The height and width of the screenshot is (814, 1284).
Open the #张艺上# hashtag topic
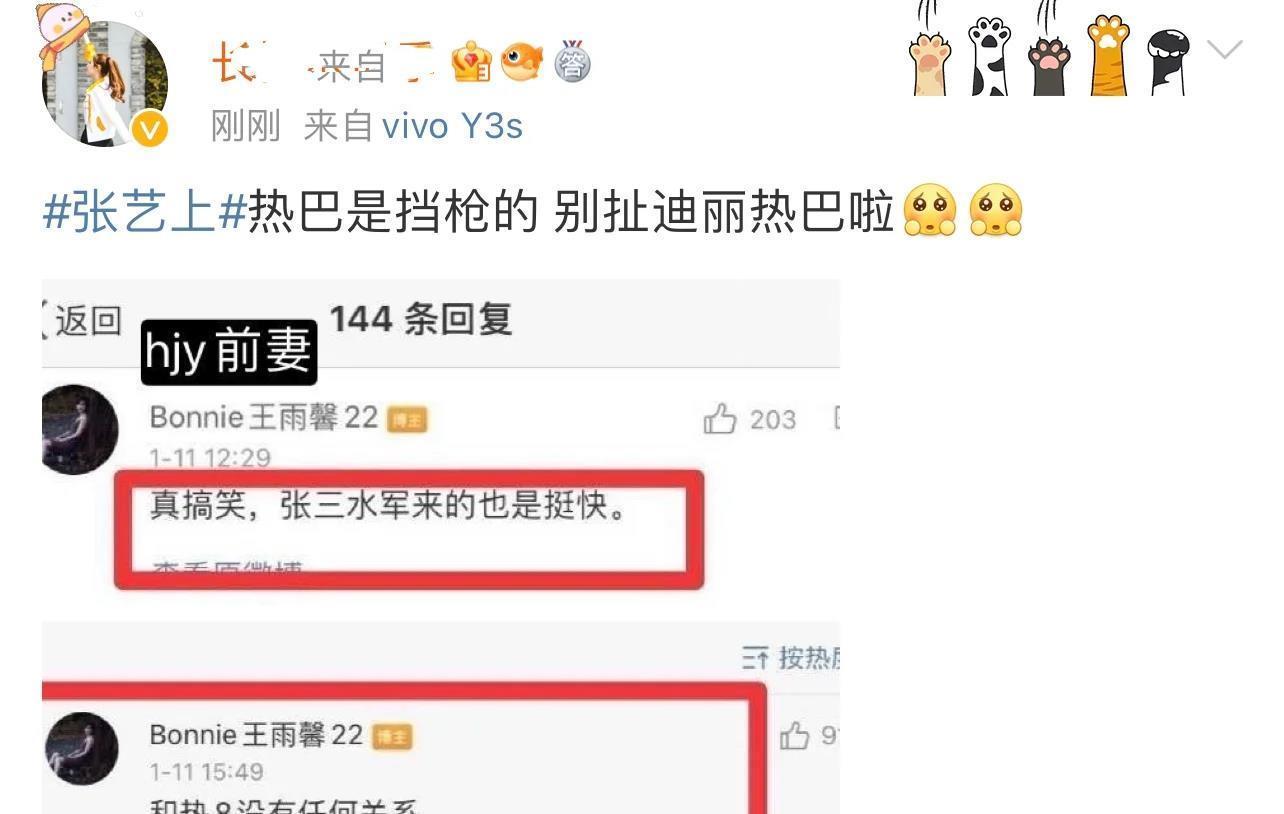click(144, 213)
